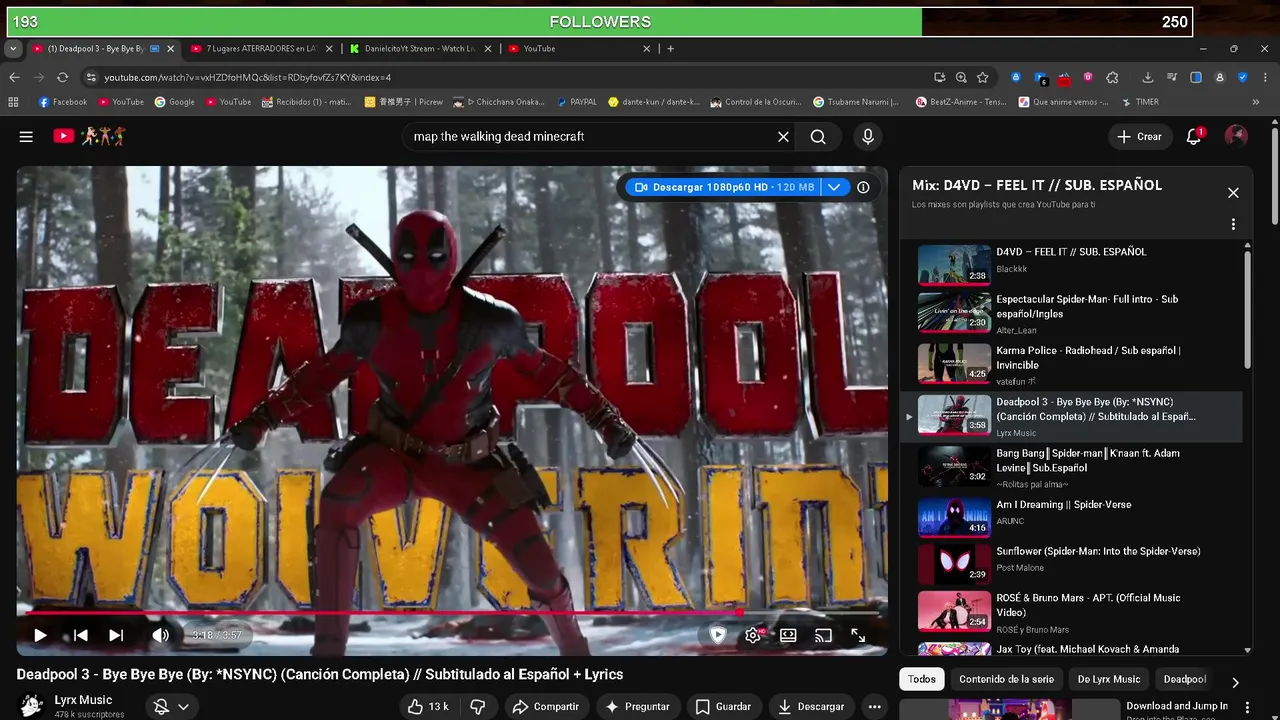Open the download info circle icon

point(863,187)
